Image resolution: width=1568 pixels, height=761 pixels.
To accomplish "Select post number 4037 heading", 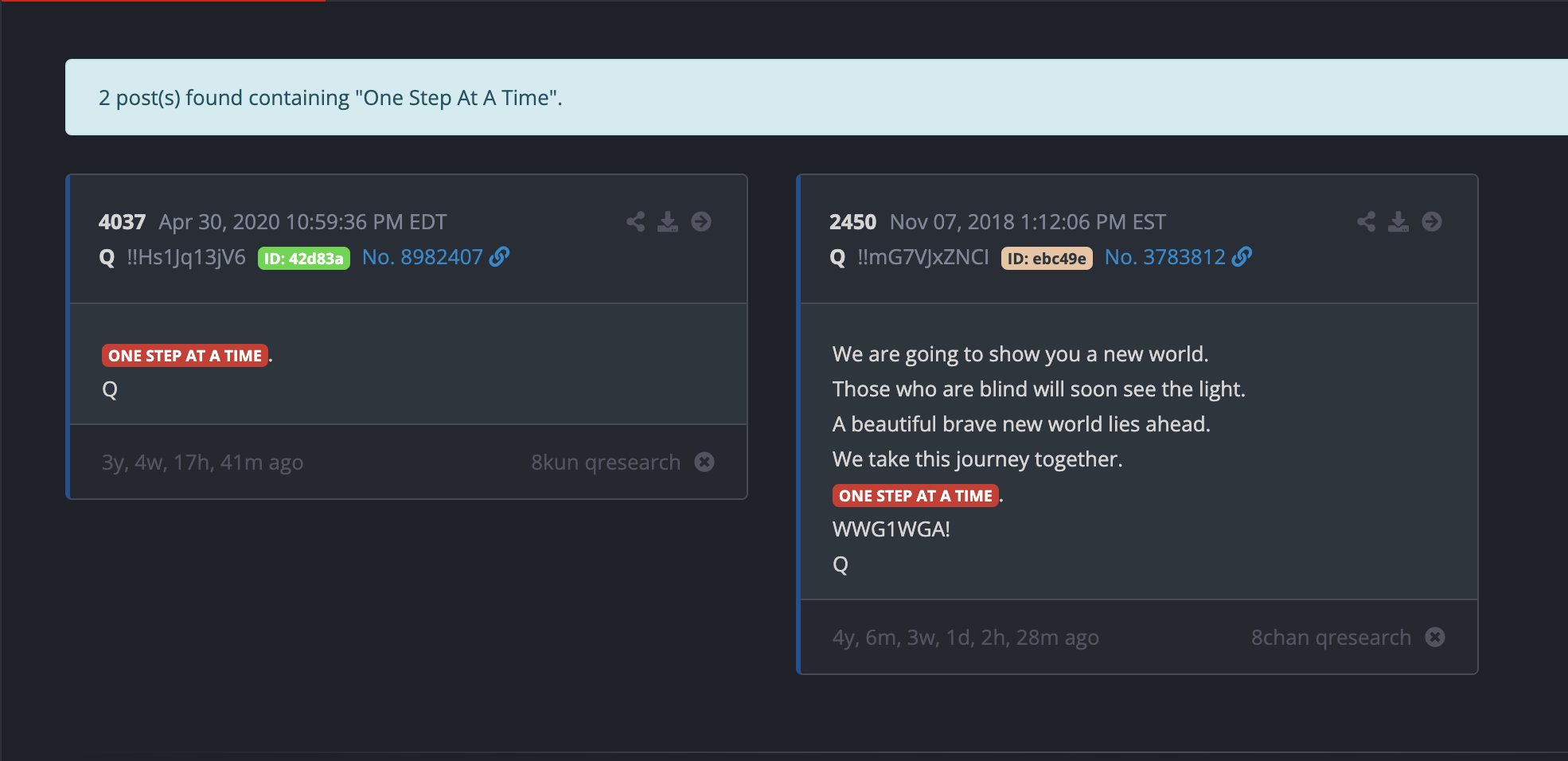I will (122, 222).
